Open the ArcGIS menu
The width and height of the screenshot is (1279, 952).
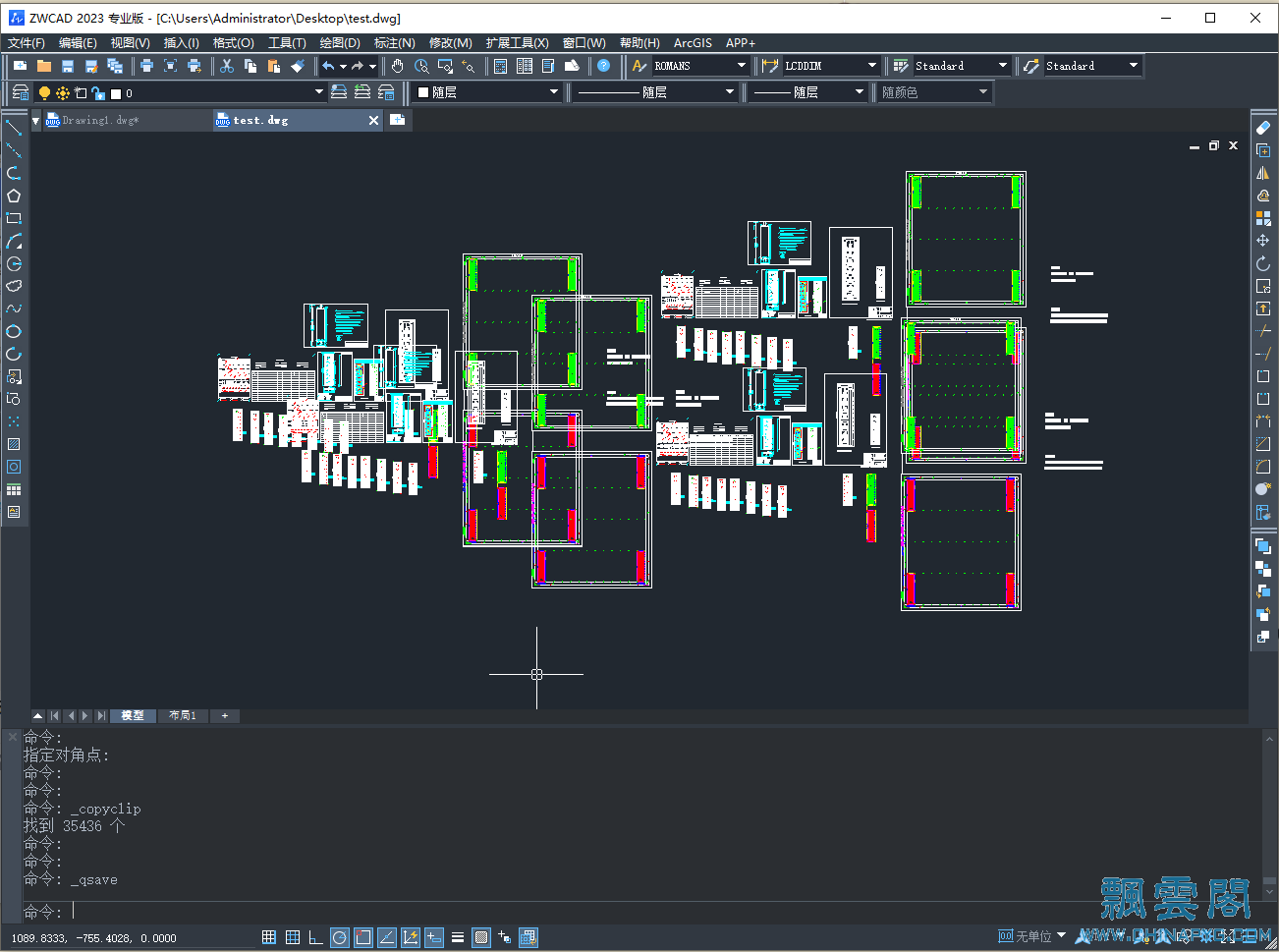click(x=693, y=43)
